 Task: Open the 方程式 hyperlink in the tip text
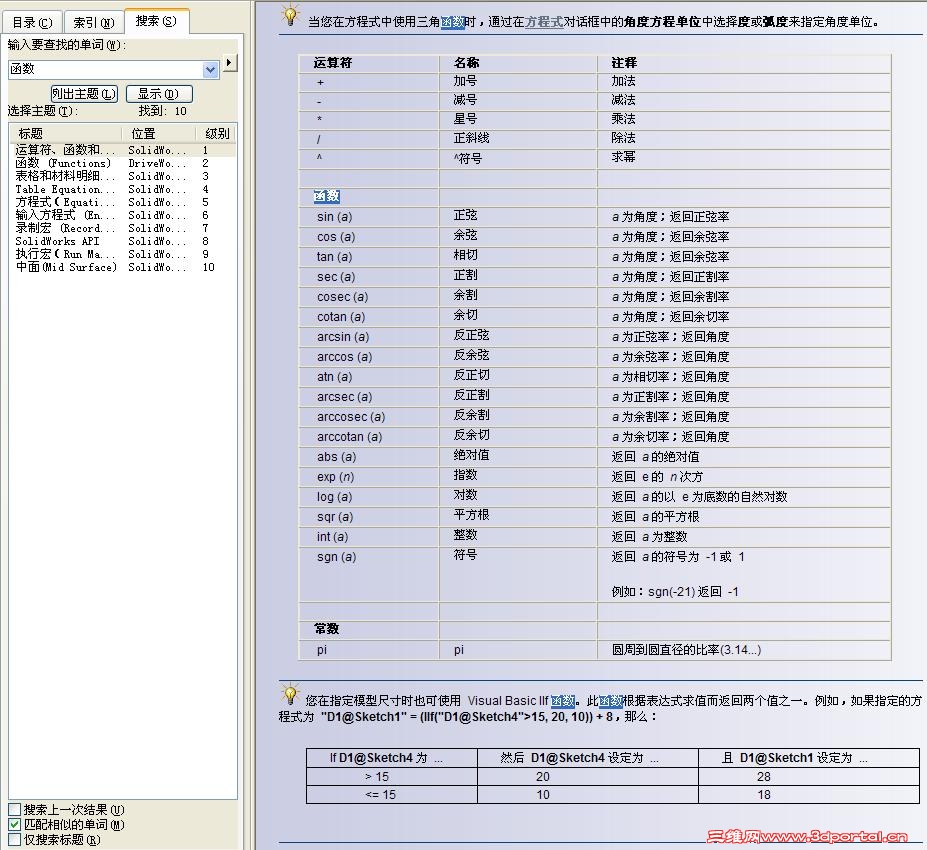coord(544,22)
